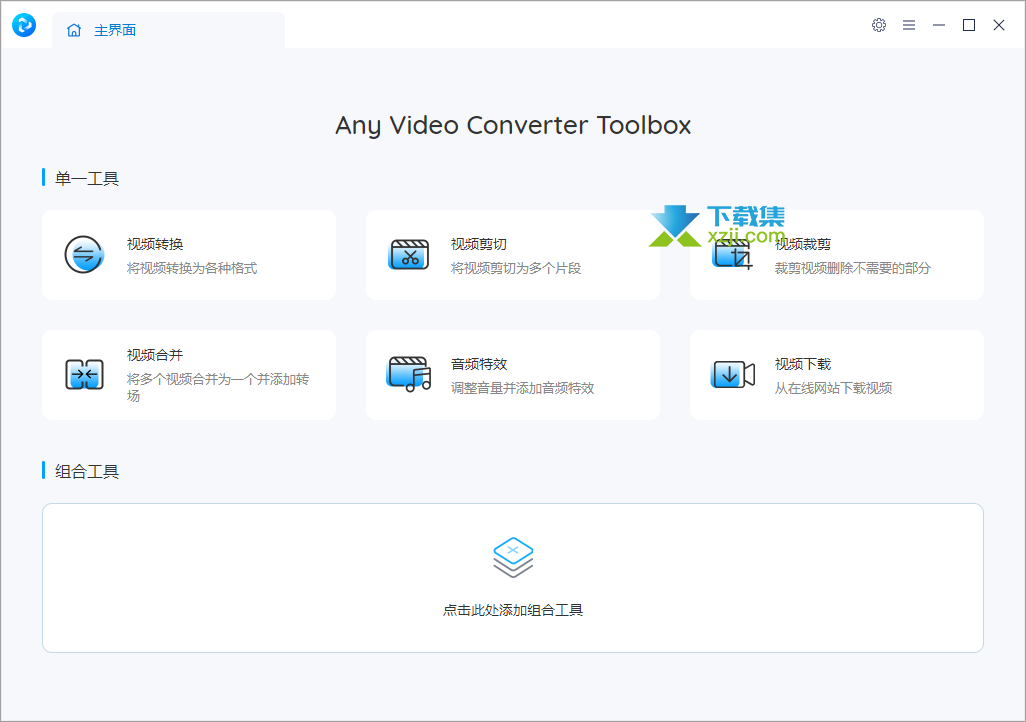Click the 视频下载 download camera icon

tap(733, 374)
